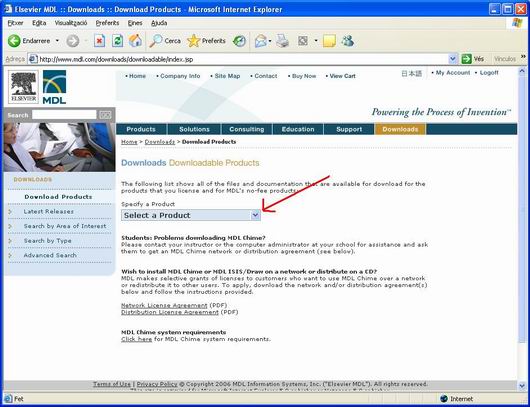Open the Distribution License Agreement PDF link
530x407 pixels.
click(170, 312)
